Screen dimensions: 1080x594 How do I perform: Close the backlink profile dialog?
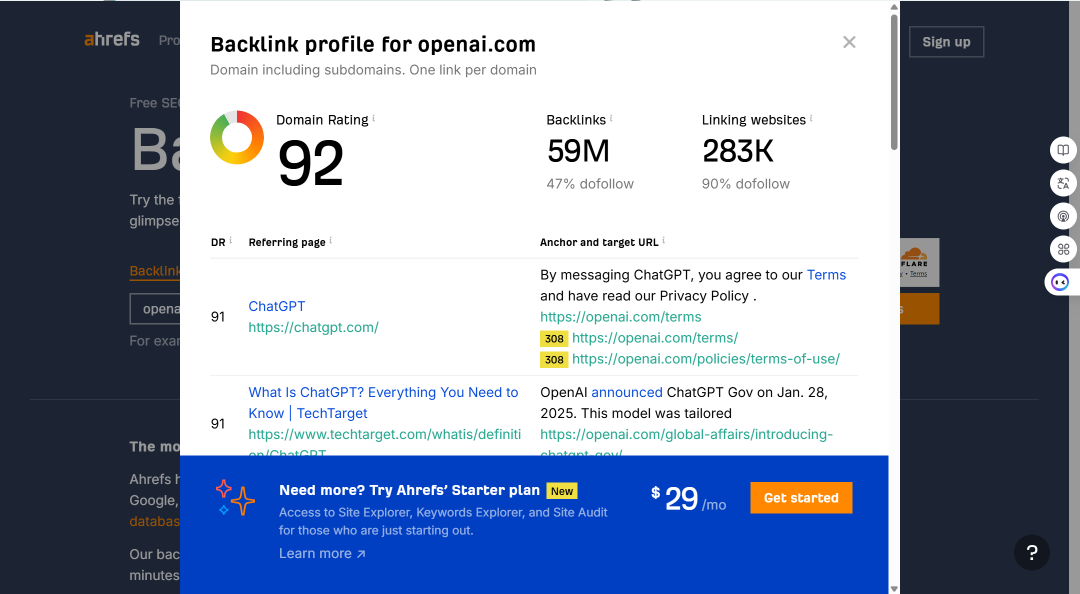[x=849, y=42]
